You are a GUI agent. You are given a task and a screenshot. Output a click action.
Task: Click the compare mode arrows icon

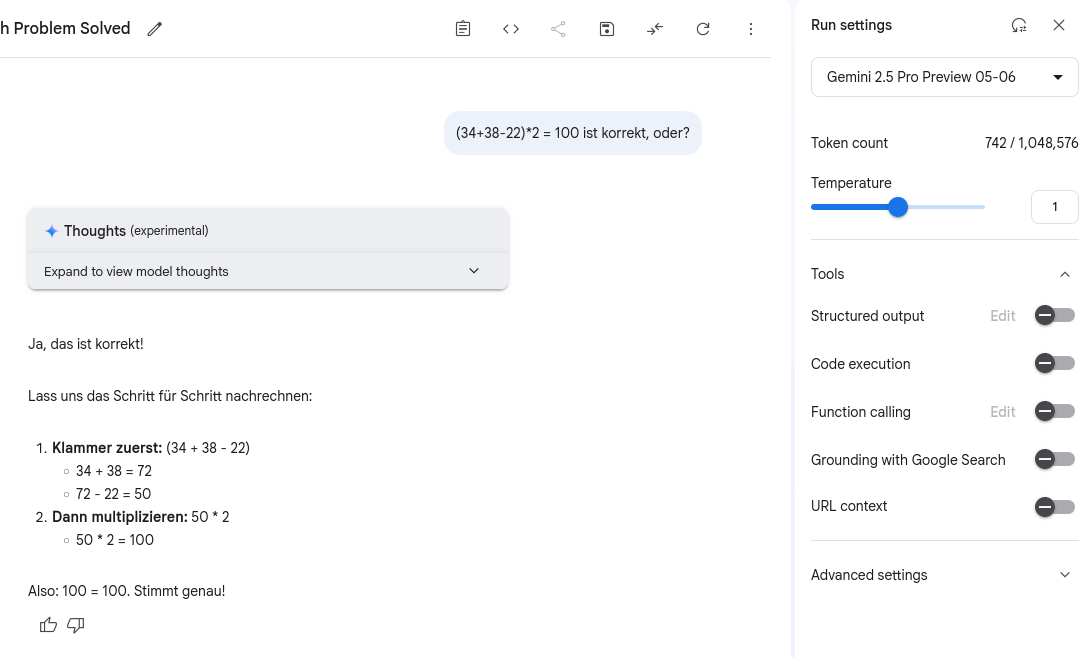point(654,28)
